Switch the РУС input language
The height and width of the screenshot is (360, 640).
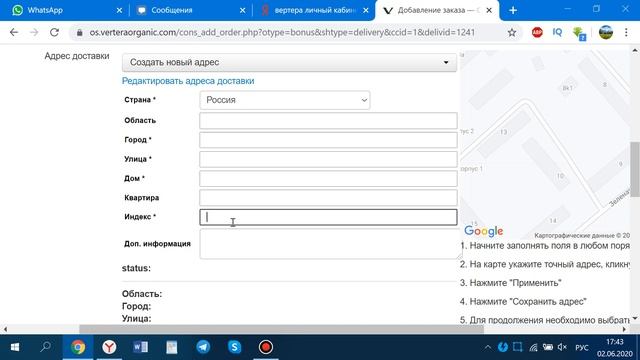pos(582,348)
